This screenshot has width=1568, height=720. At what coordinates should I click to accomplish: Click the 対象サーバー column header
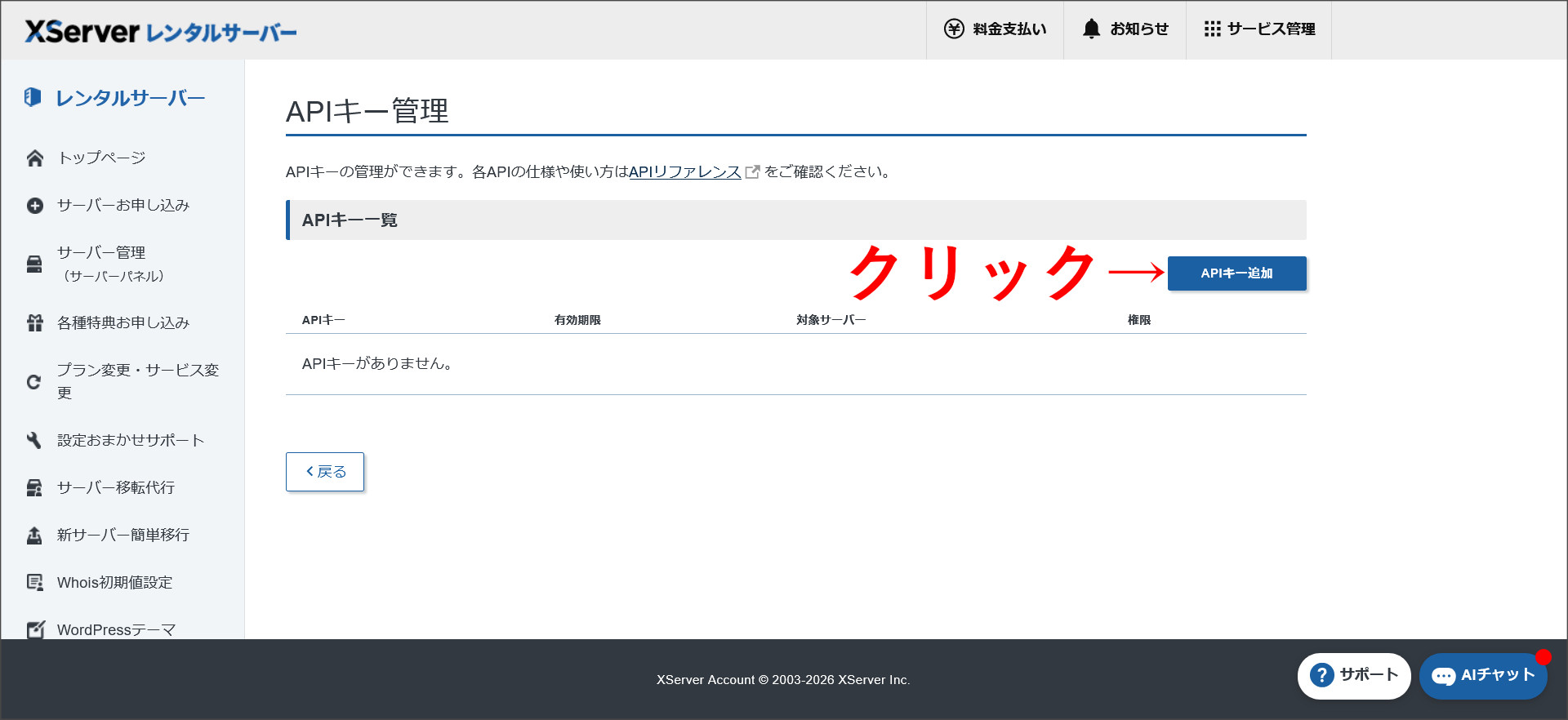coord(831,320)
